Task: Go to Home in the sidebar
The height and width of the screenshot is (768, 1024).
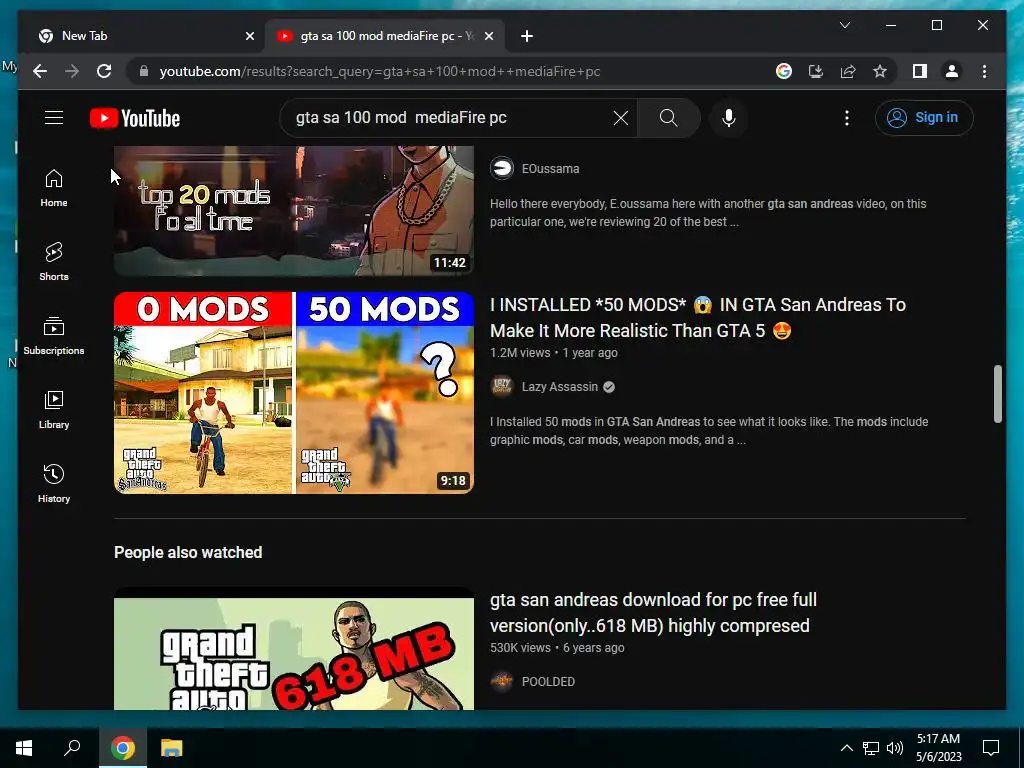Action: [x=54, y=188]
